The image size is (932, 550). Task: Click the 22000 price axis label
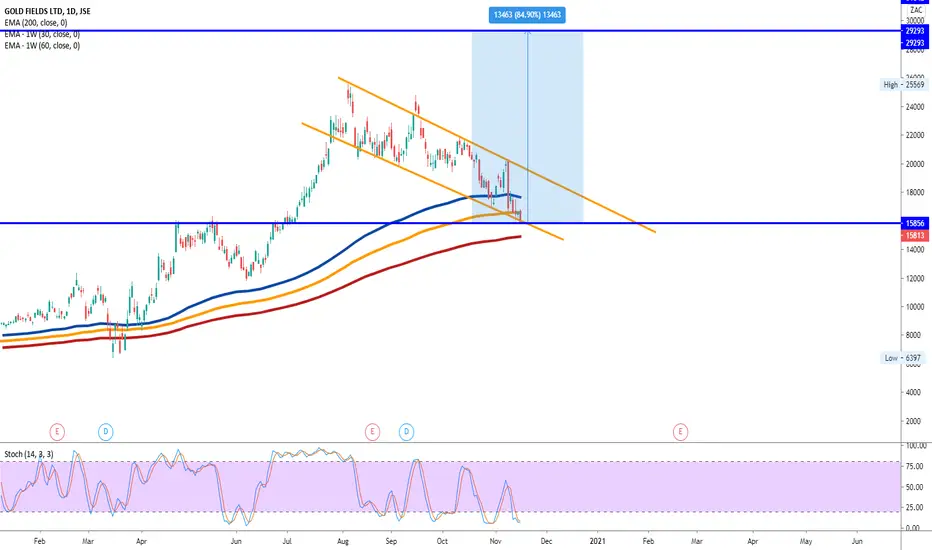pos(915,136)
